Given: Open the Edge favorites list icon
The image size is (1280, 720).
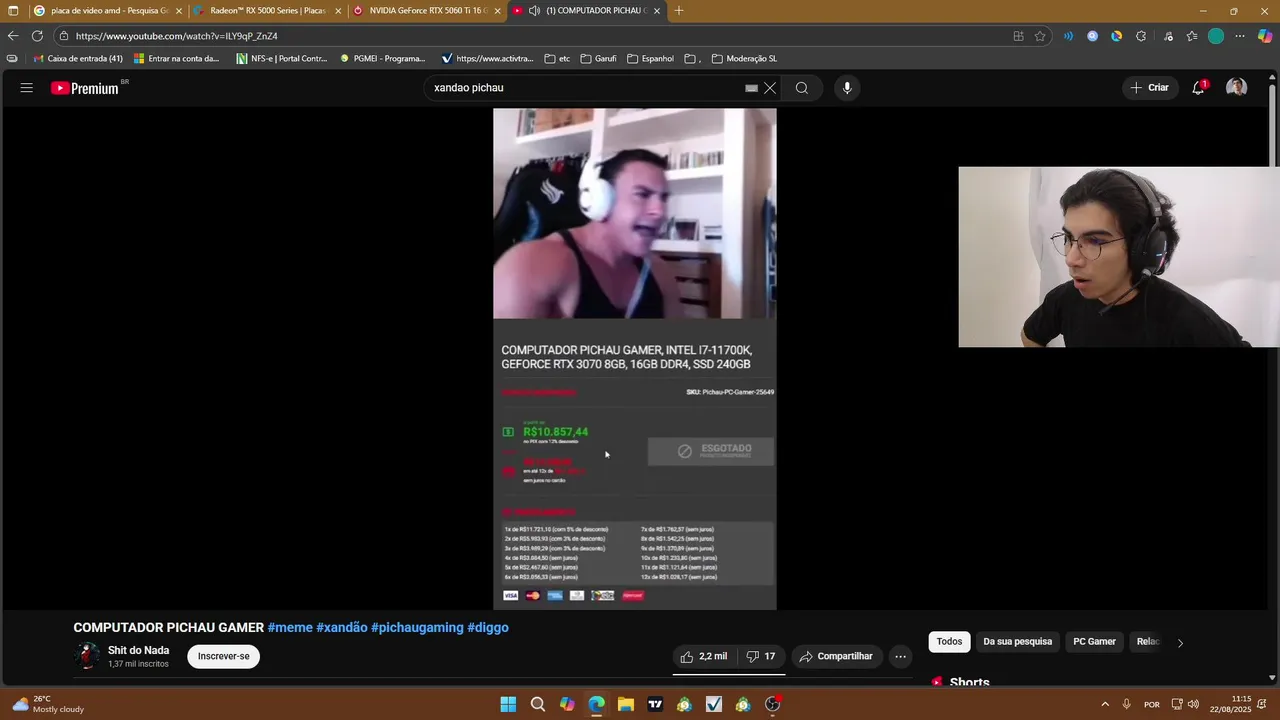Looking at the screenshot, I should tap(1192, 36).
